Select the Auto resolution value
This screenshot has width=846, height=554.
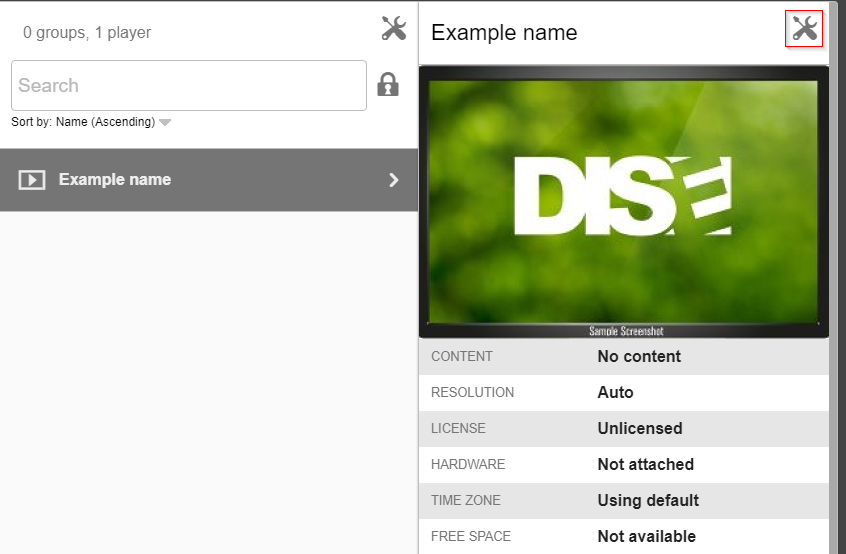615,392
